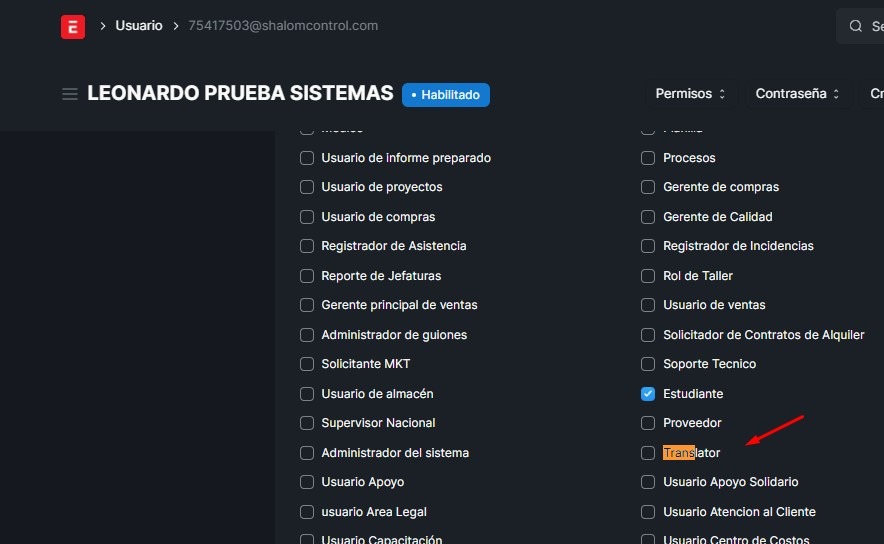Click the user email breadcrumb
884x544 pixels.
[x=283, y=26]
